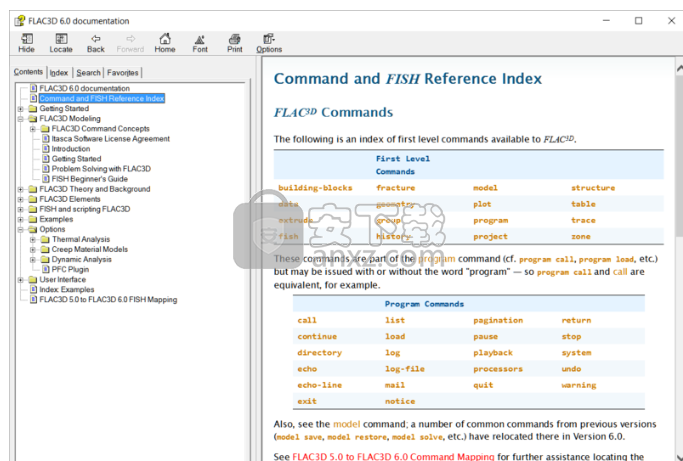683x461 pixels.
Task: Open the processors command link
Action: coord(498,369)
